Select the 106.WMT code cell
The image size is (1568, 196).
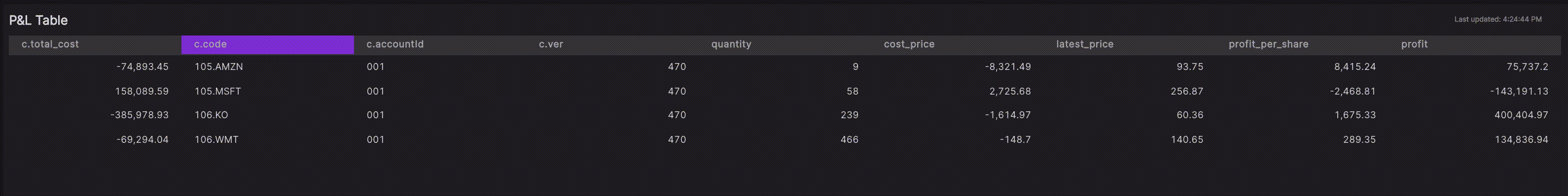216,139
